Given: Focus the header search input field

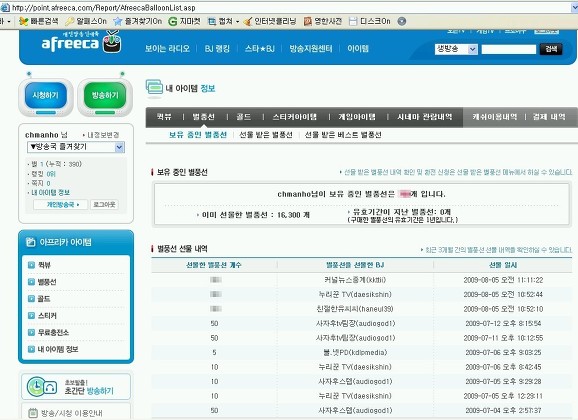Looking at the screenshot, I should [509, 49].
